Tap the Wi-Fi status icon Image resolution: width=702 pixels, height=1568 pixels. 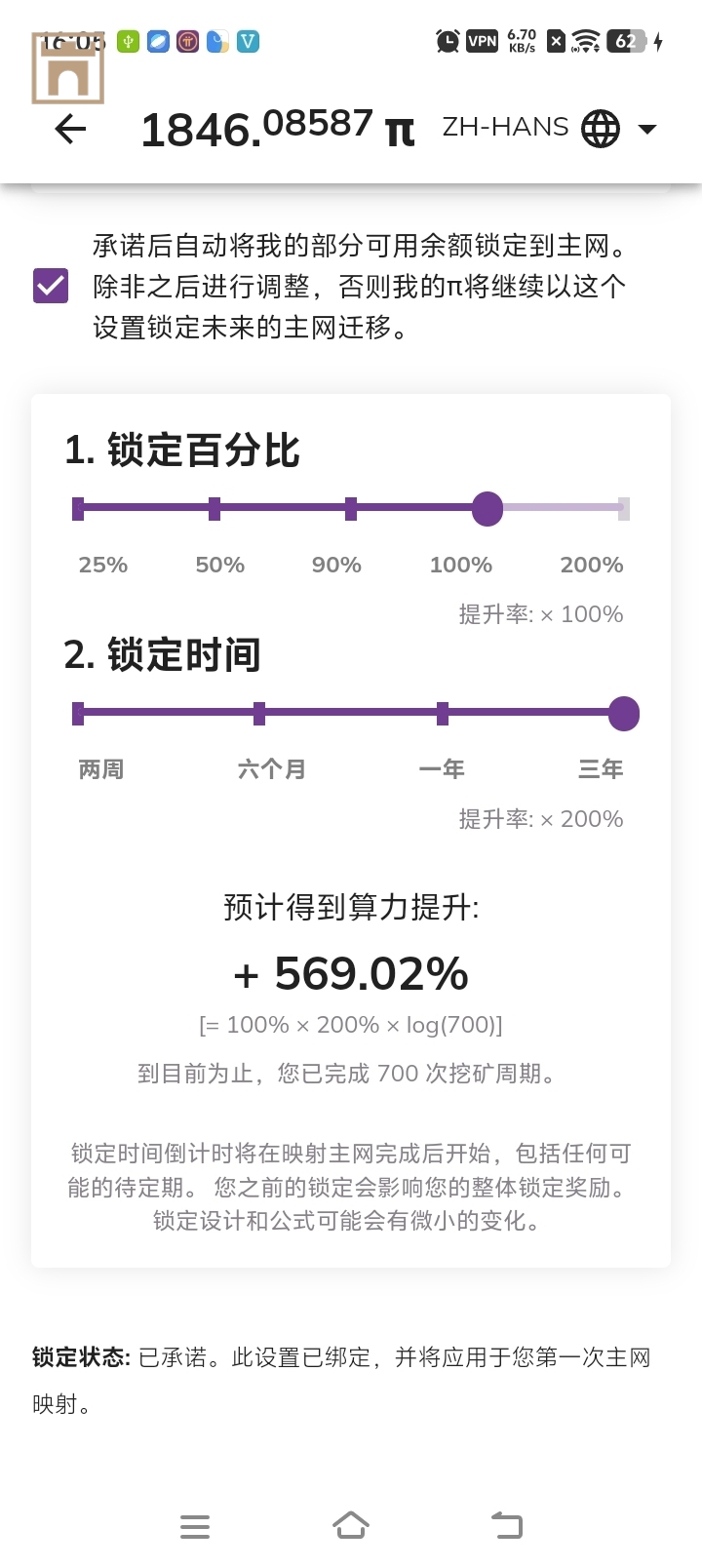point(585,41)
